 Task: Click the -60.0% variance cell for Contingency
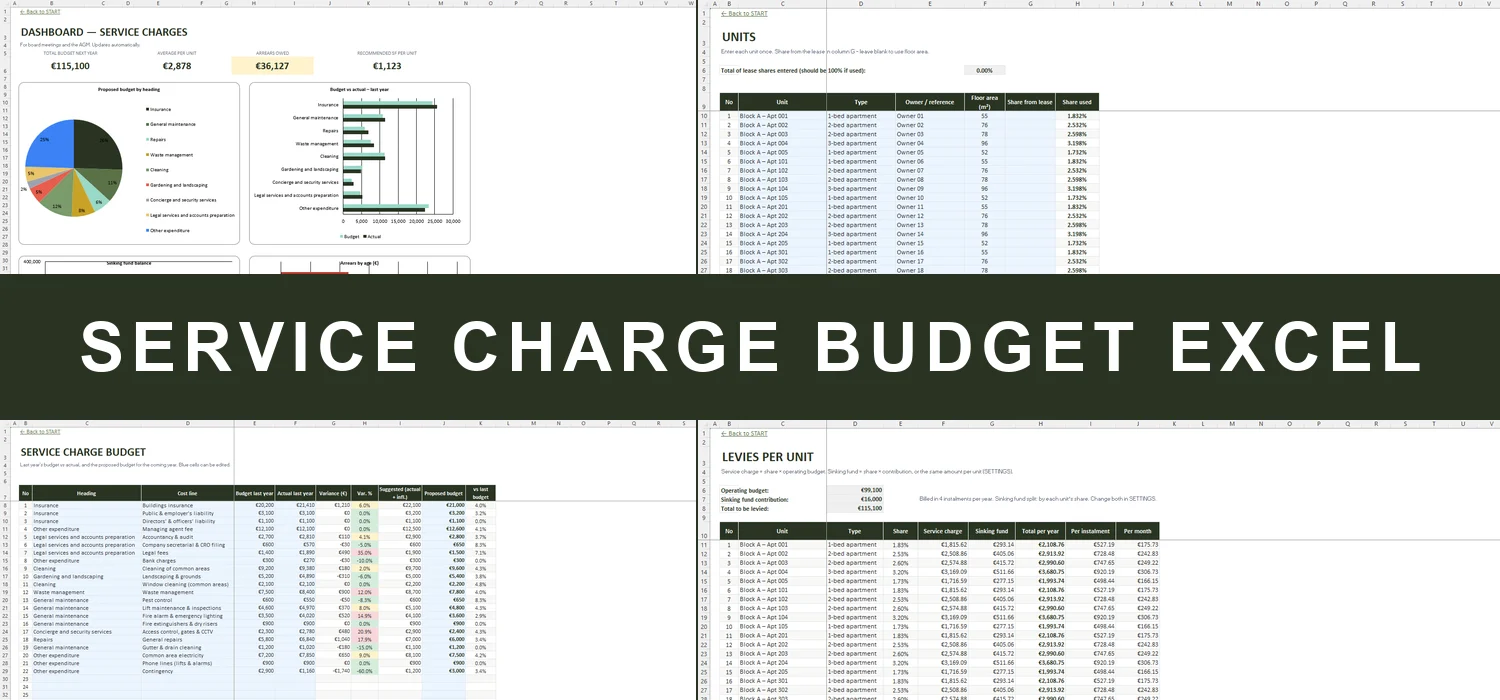(364, 671)
